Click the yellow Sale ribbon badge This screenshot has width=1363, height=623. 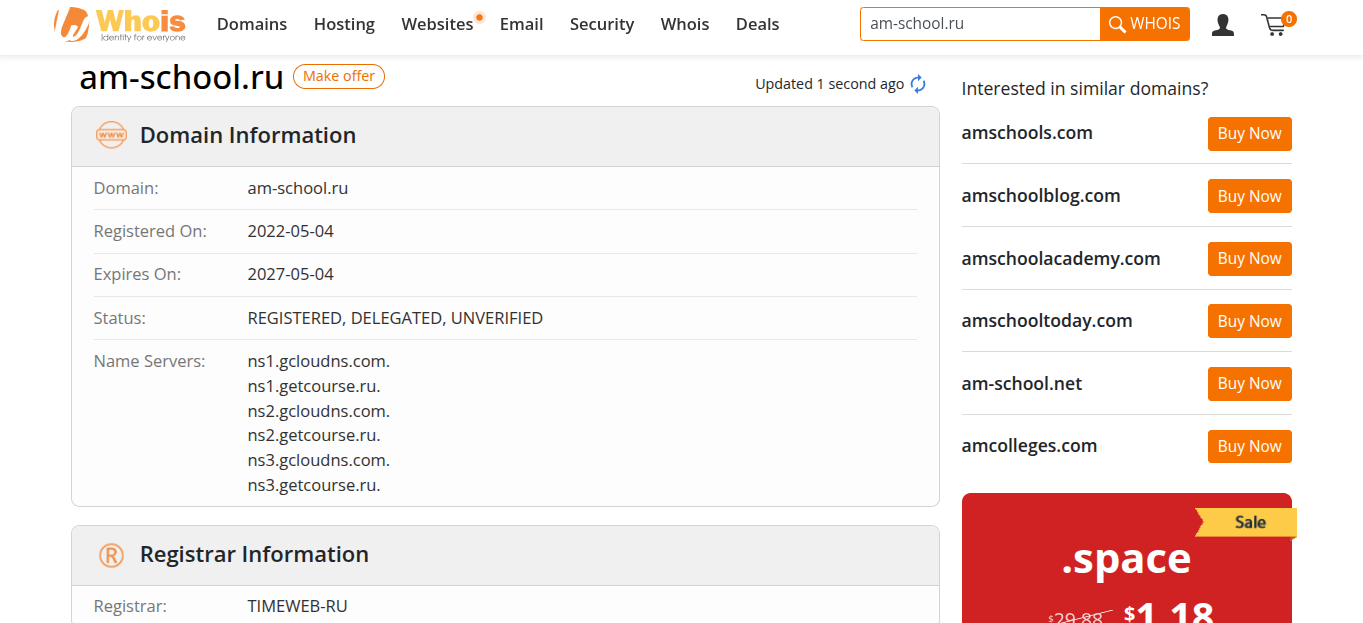pyautogui.click(x=1246, y=522)
